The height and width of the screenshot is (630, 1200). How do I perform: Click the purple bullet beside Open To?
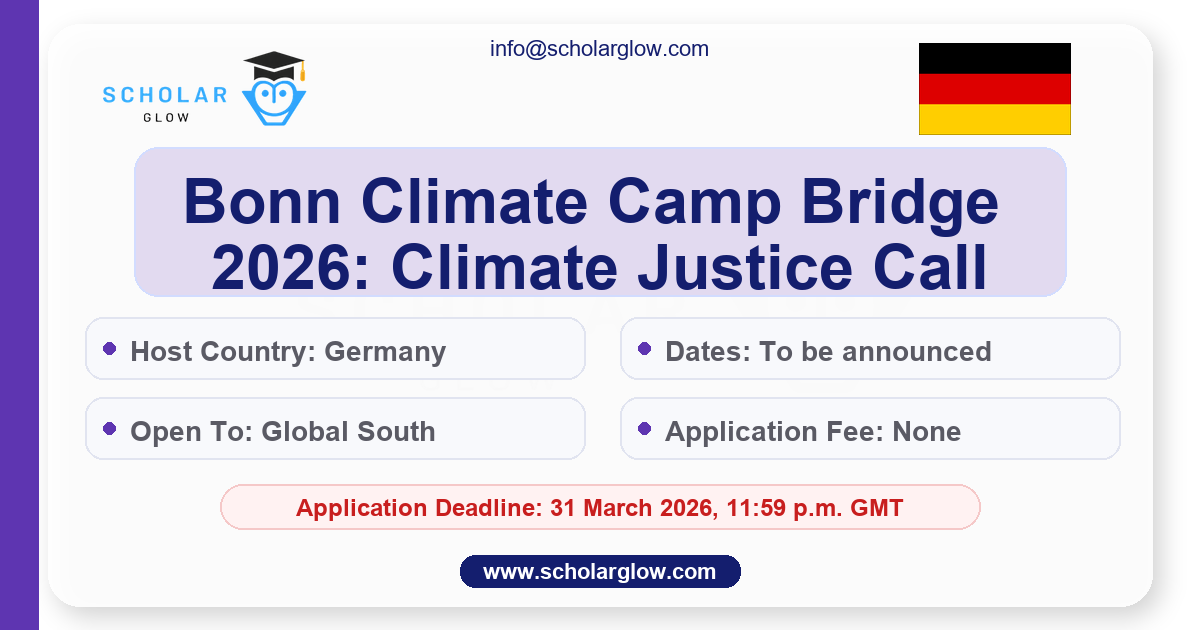[110, 429]
